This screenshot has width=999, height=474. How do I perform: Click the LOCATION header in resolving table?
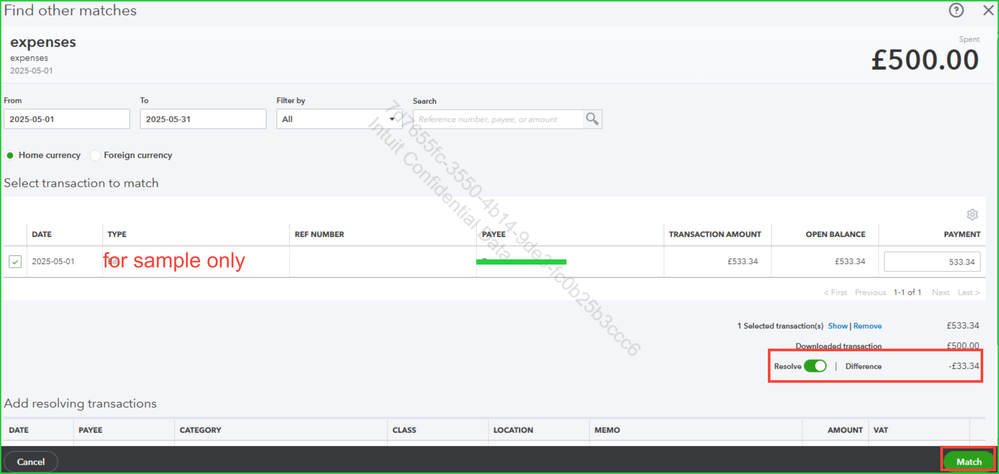point(513,430)
